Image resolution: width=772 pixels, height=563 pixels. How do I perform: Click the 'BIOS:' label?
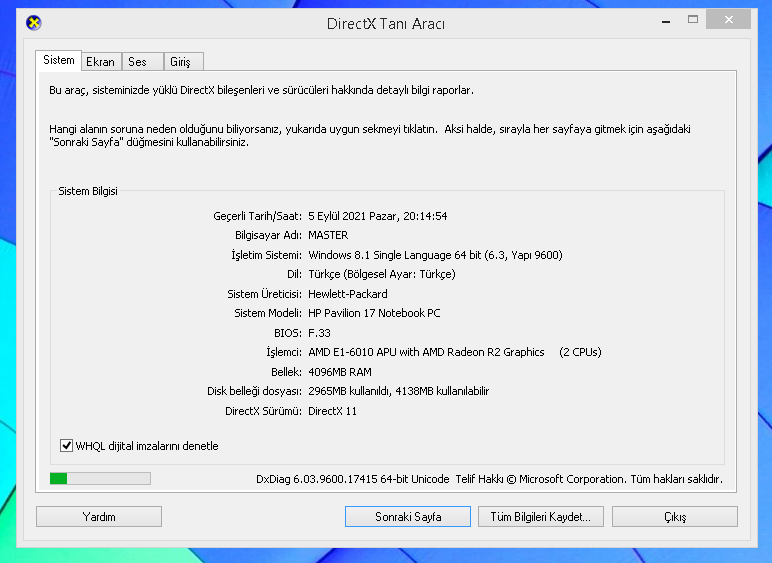[x=288, y=333]
